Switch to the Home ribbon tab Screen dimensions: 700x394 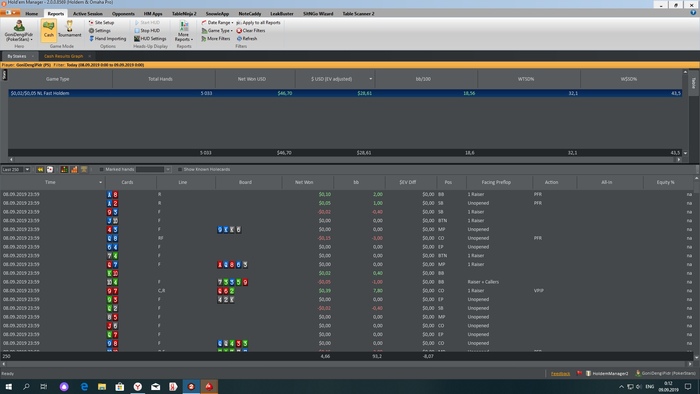tap(32, 13)
